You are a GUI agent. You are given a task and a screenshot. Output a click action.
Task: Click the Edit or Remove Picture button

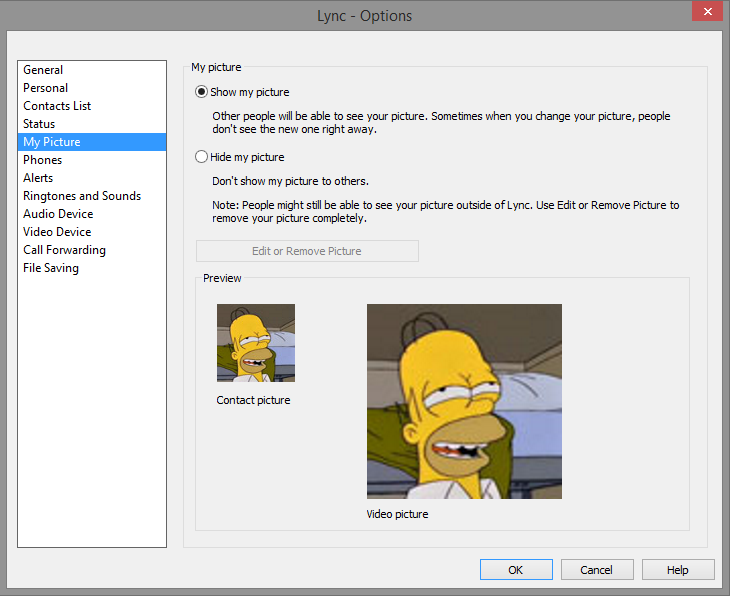[x=307, y=251]
